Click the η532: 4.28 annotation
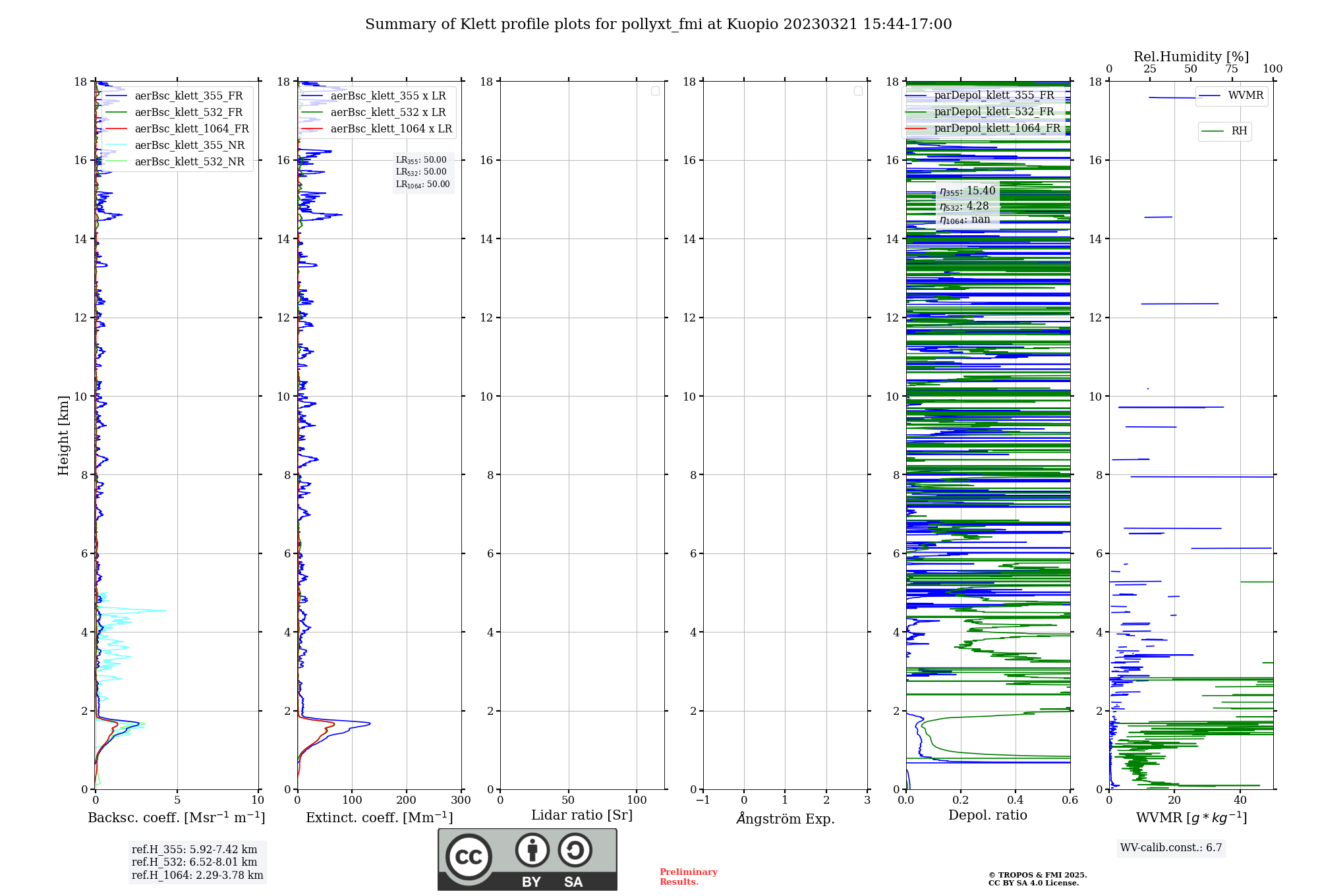This screenshot has width=1318, height=896. pyautogui.click(x=964, y=206)
